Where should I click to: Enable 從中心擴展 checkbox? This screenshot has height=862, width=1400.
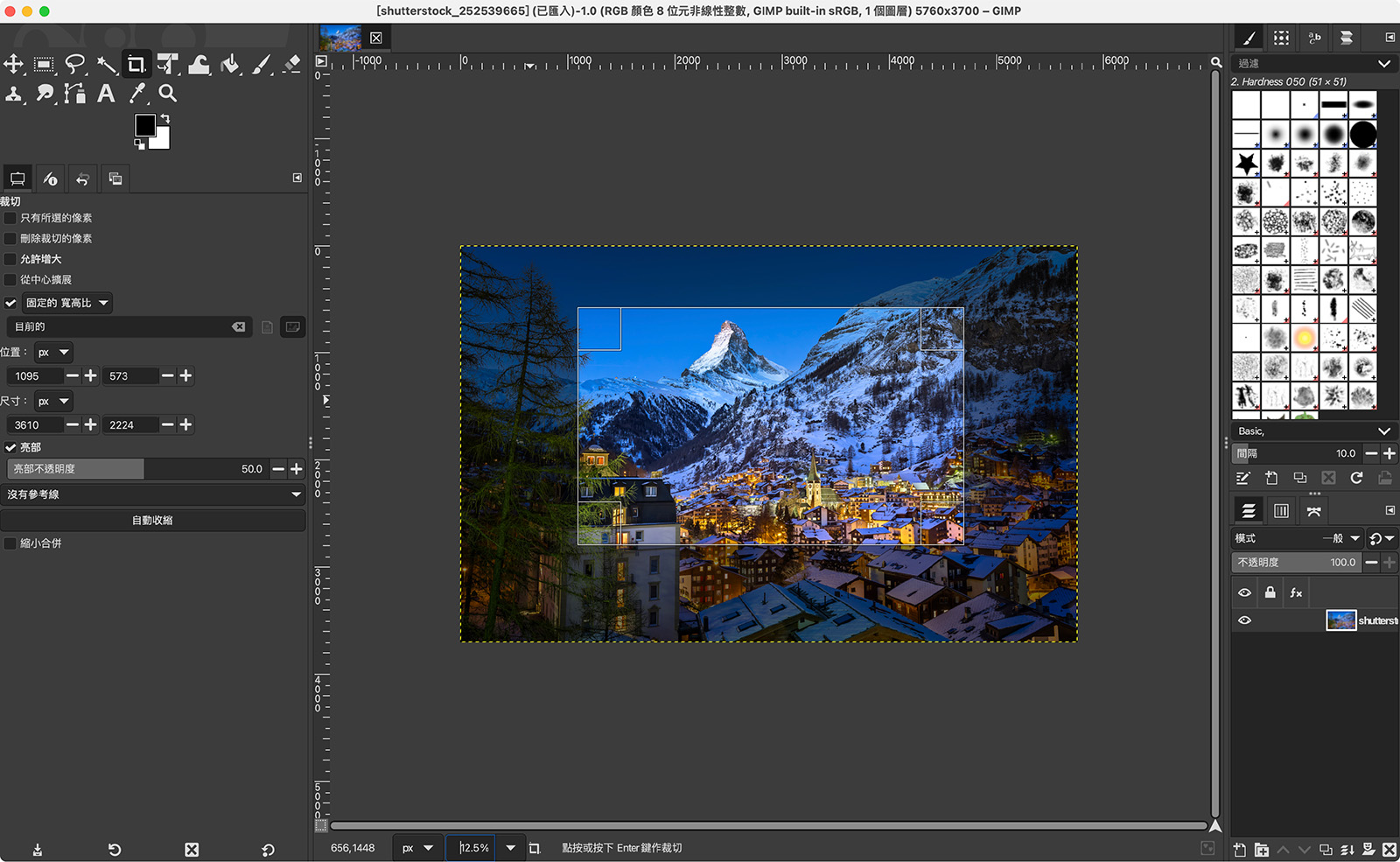(10, 279)
